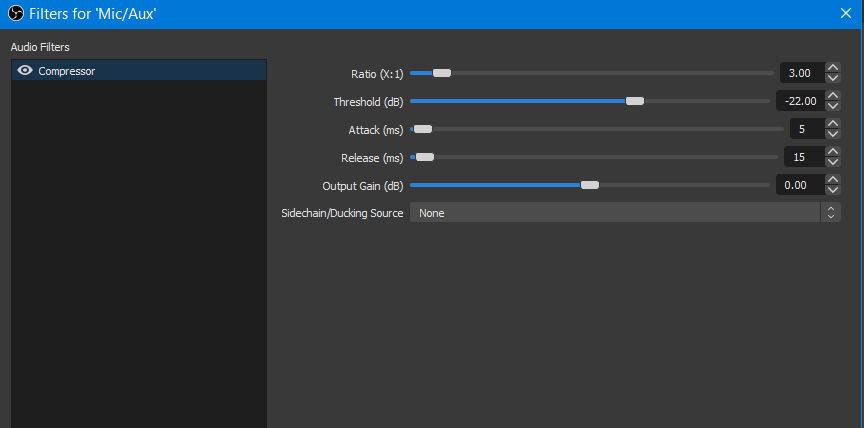Focus the Output Gain value field 0.00
This screenshot has height=428, width=864.
pos(800,185)
